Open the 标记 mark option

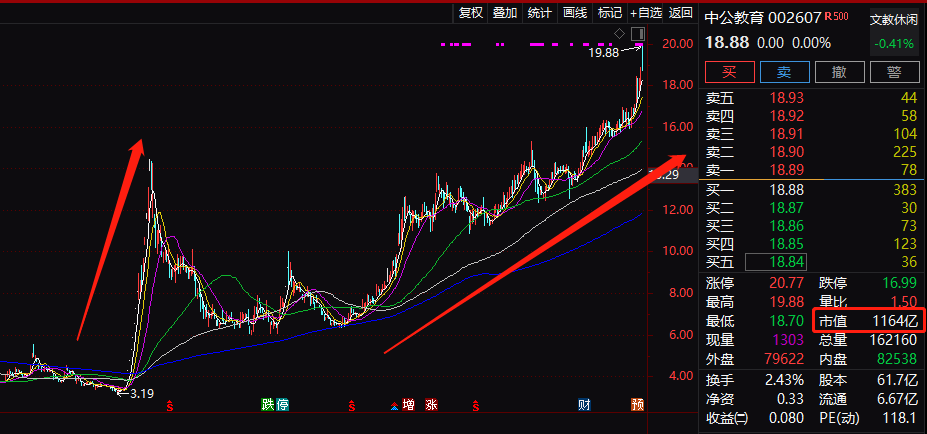point(610,13)
